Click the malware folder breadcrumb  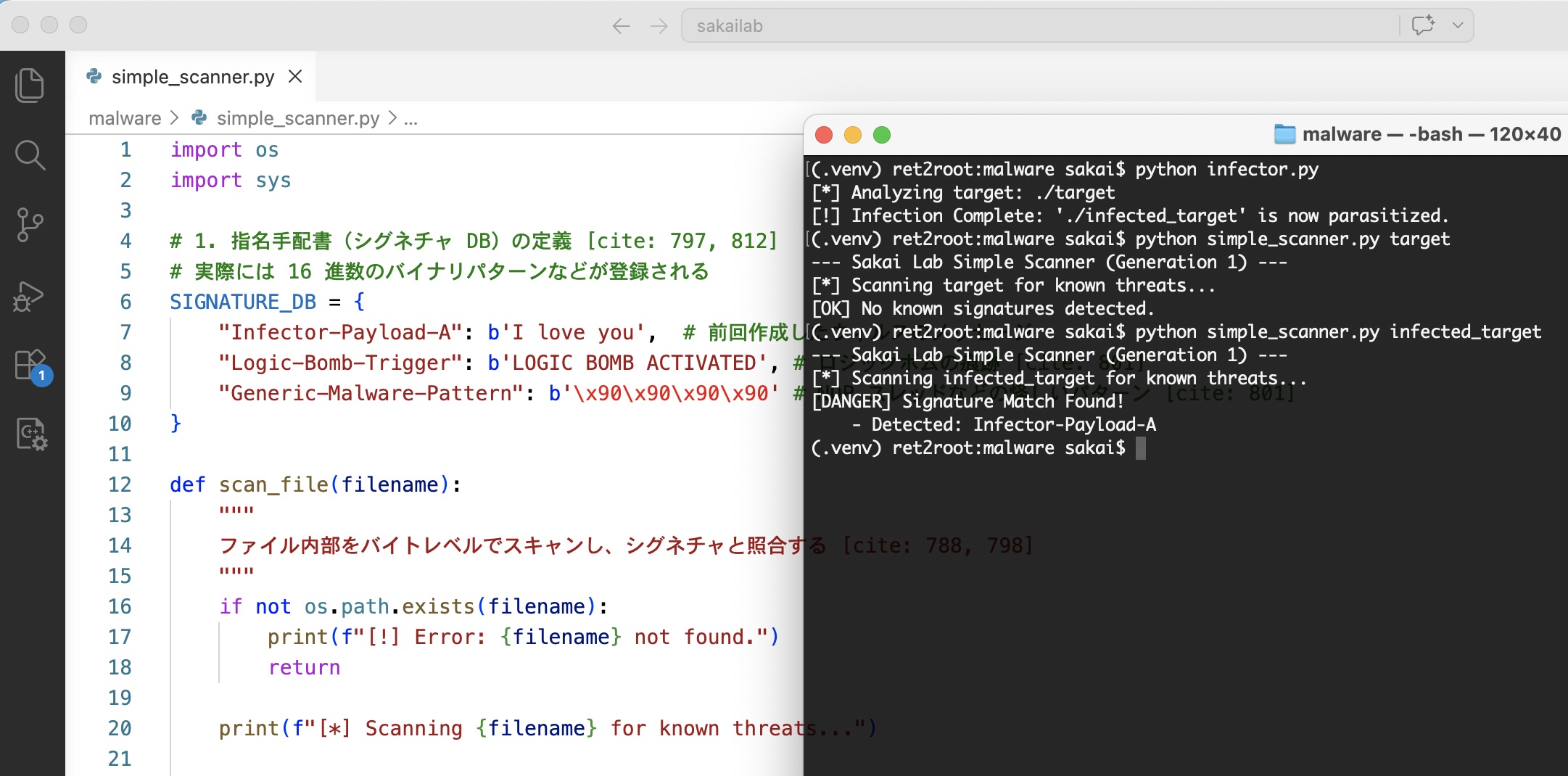[125, 118]
